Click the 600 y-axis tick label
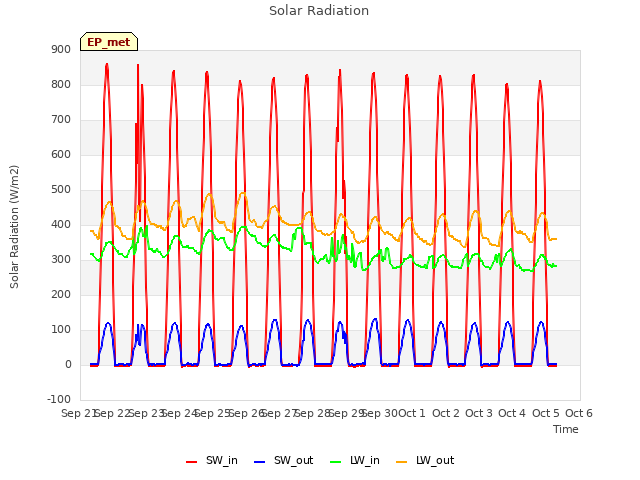 pyautogui.click(x=61, y=154)
